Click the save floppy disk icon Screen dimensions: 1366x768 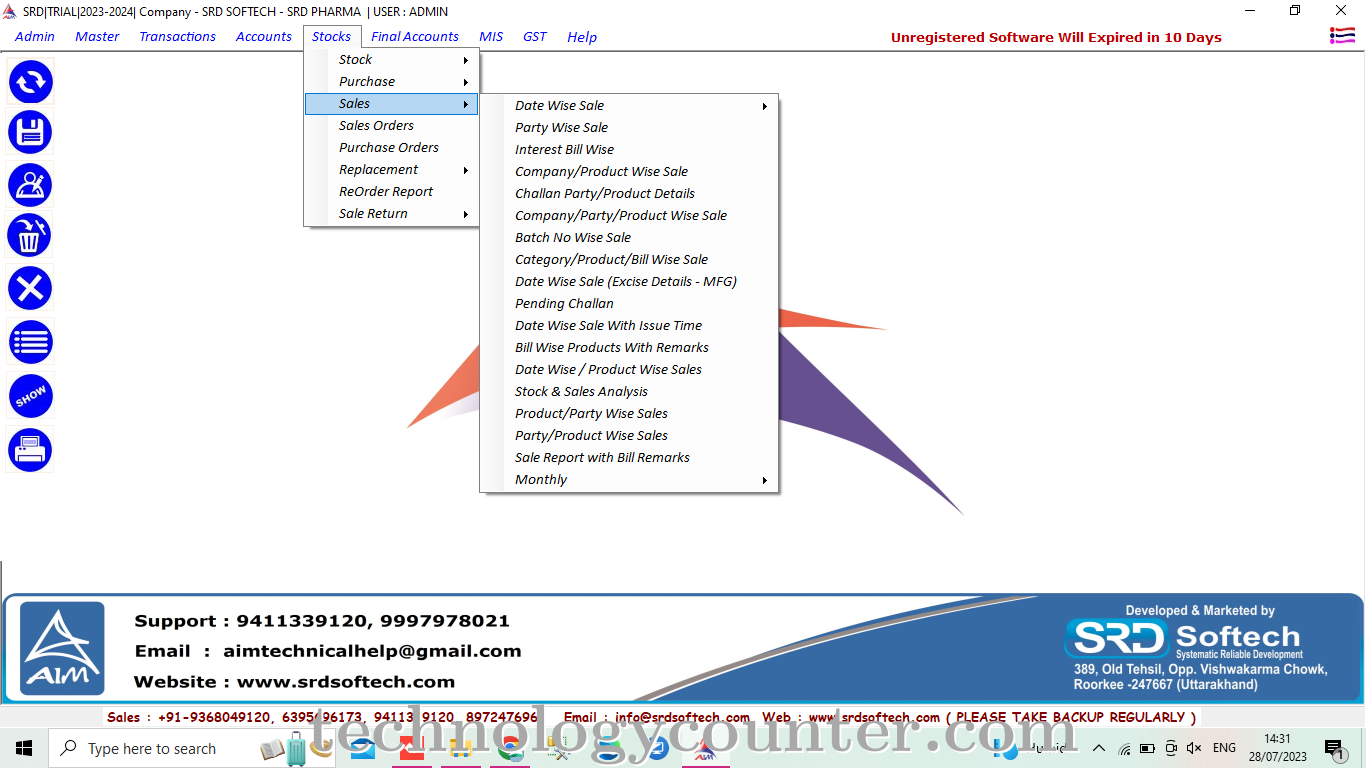[30, 133]
